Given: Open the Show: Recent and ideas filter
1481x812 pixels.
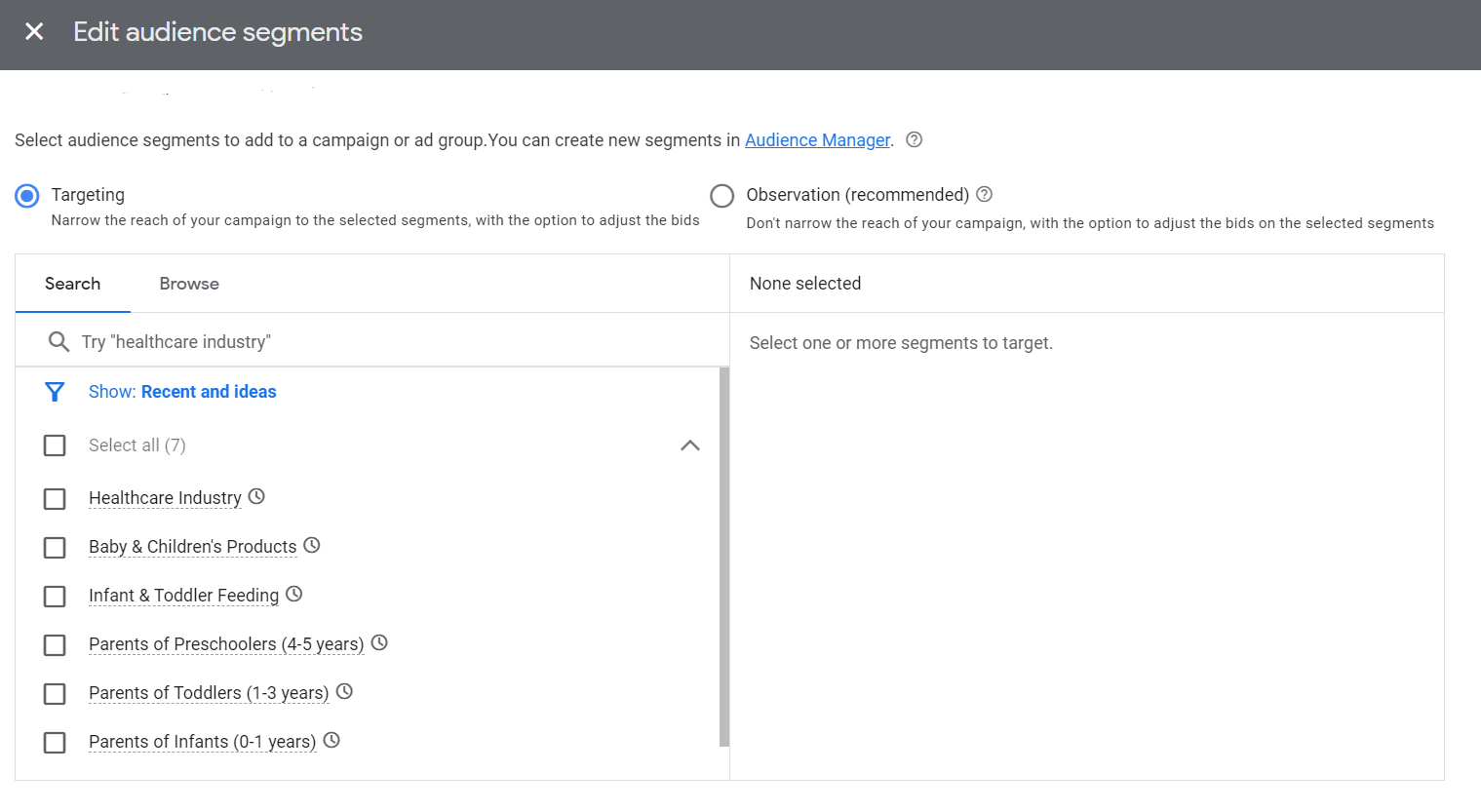Looking at the screenshot, I should click(x=182, y=392).
